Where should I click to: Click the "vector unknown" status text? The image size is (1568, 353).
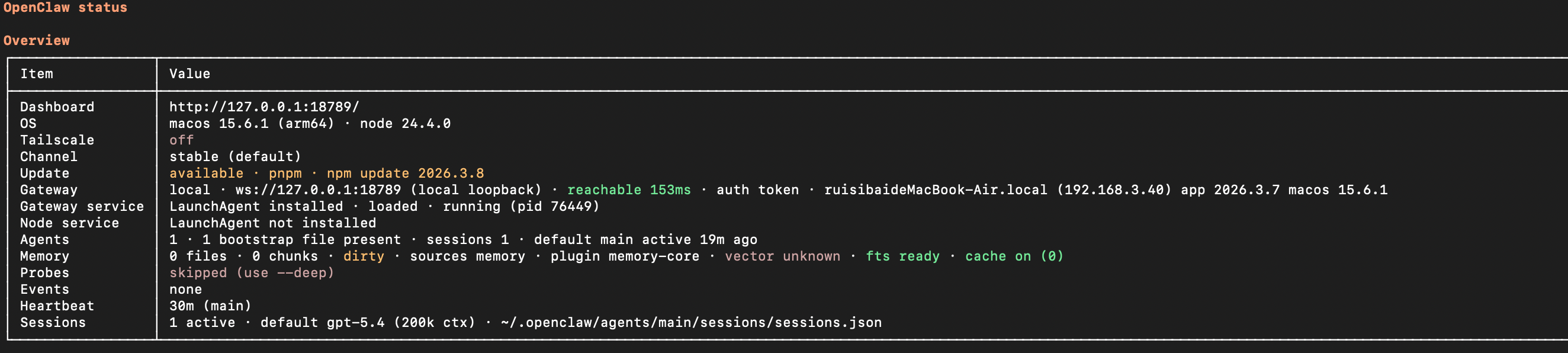(782, 256)
